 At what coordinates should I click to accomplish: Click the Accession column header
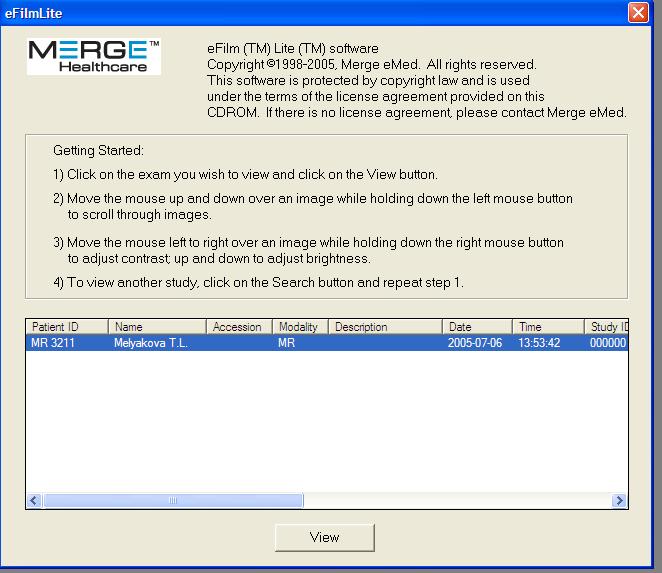click(x=239, y=327)
